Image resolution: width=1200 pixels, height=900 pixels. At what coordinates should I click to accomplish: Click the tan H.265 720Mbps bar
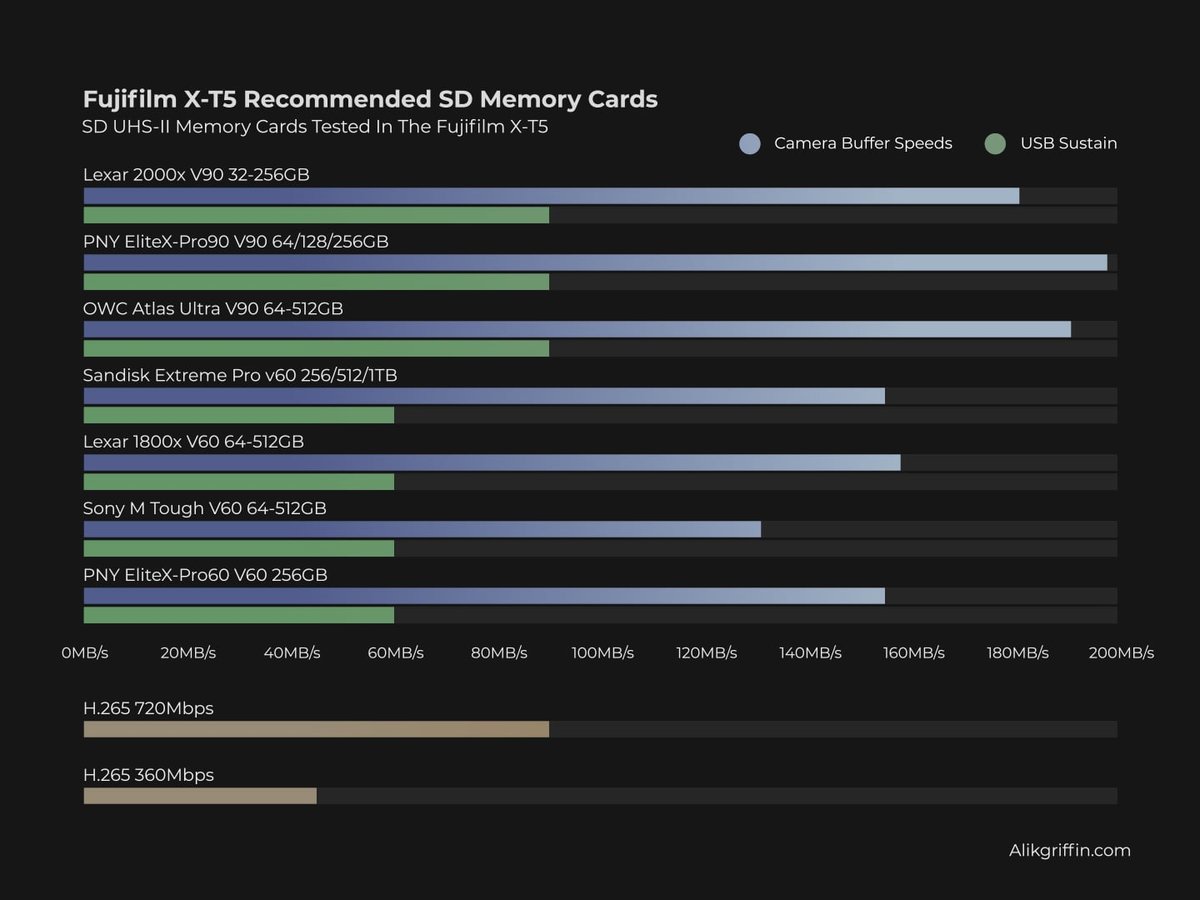[x=315, y=729]
